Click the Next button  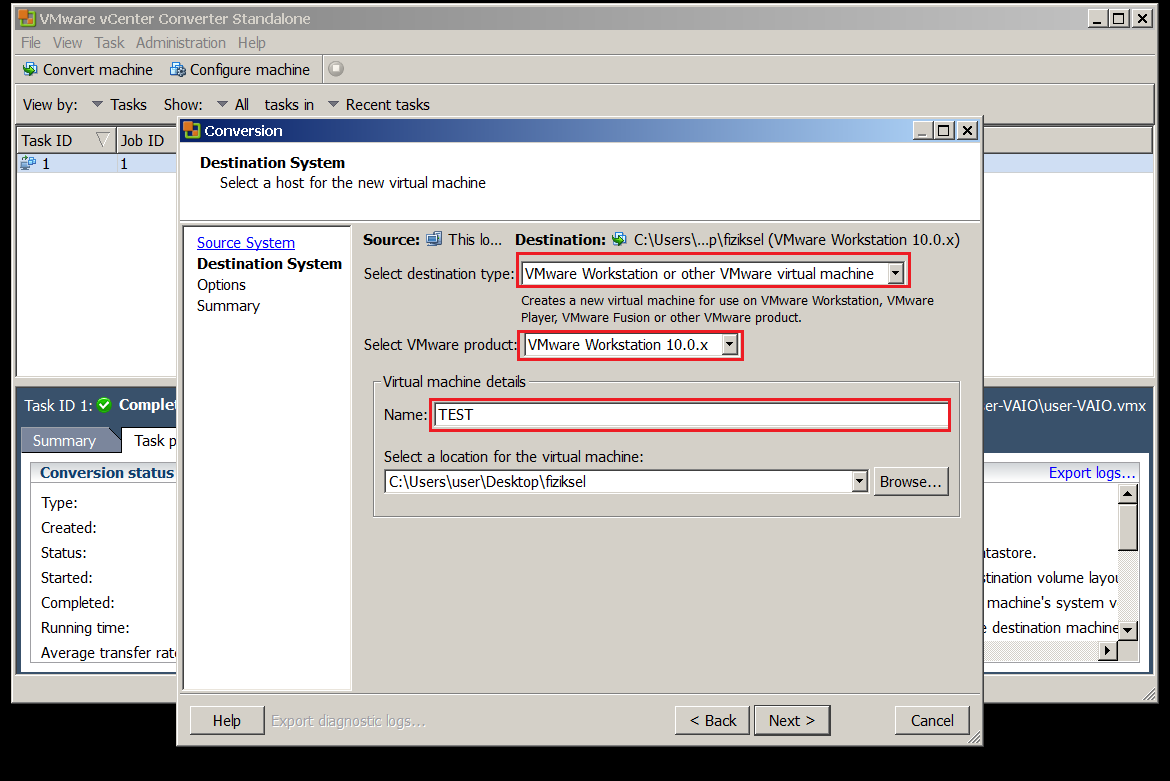pos(792,720)
